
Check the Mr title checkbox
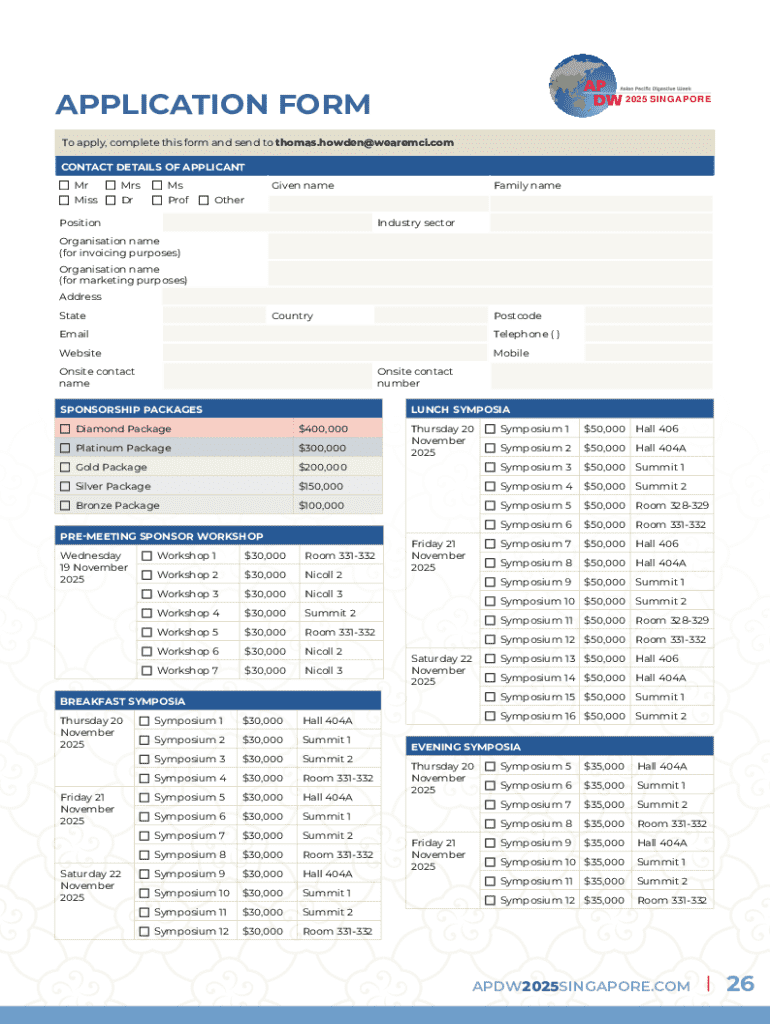(x=64, y=185)
